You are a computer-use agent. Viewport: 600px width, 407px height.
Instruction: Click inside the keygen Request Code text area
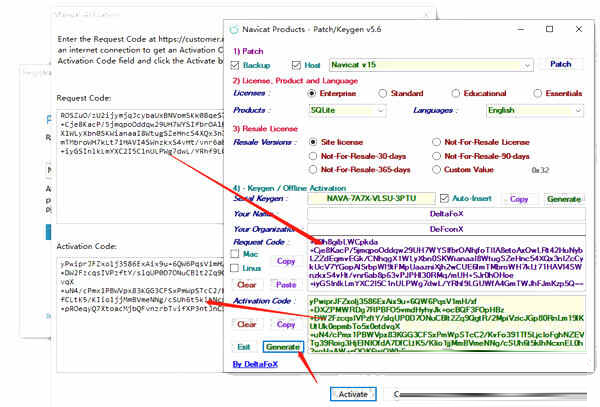(x=447, y=263)
